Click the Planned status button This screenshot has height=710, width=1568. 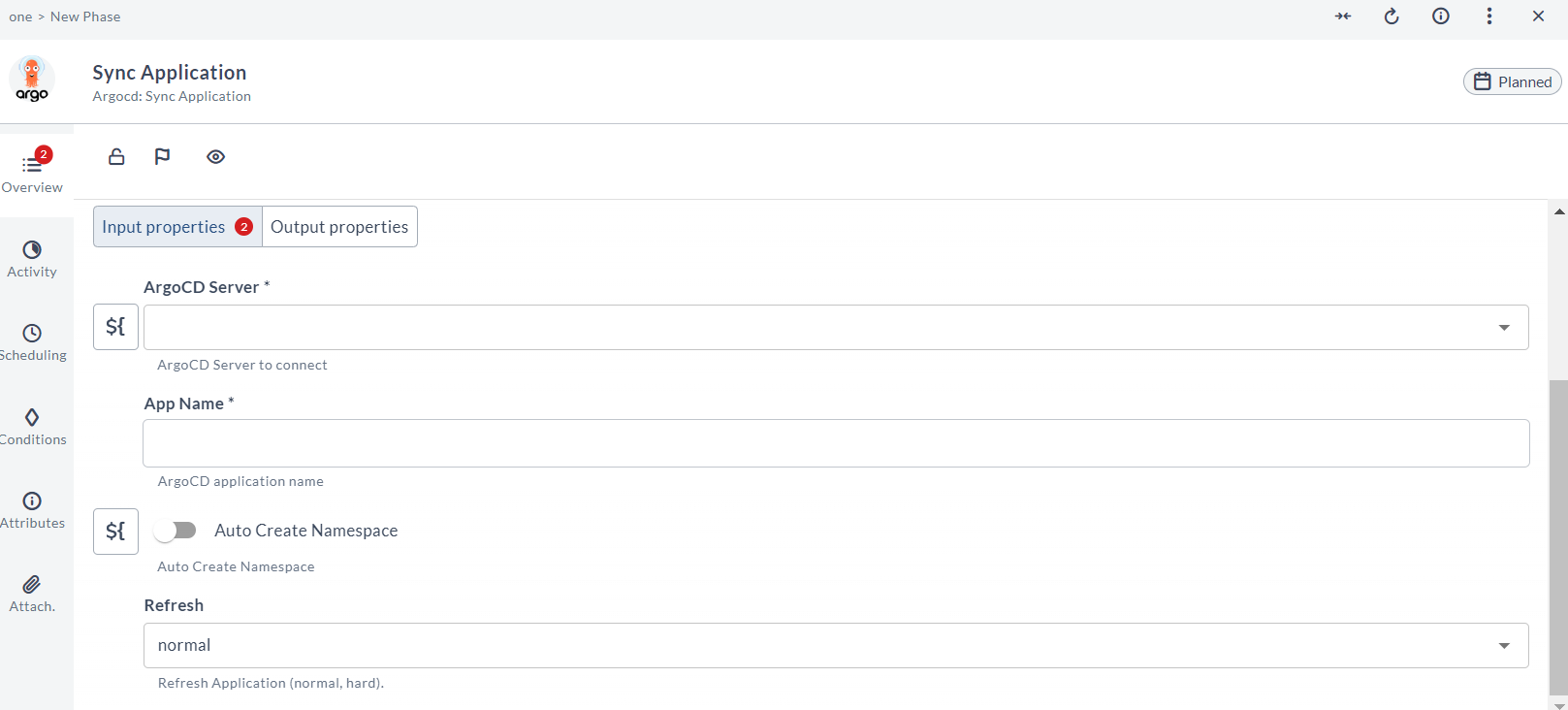coord(1513,82)
